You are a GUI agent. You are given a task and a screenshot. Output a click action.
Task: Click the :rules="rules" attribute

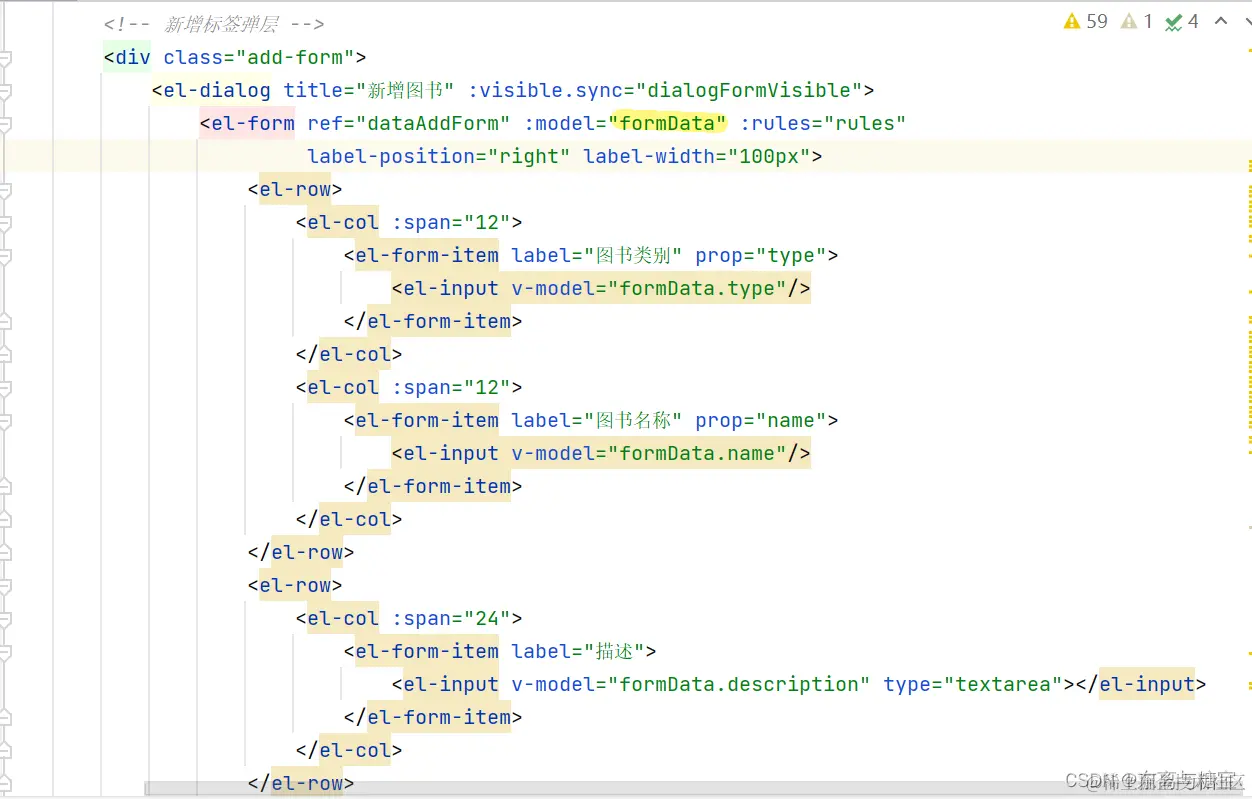tap(823, 123)
